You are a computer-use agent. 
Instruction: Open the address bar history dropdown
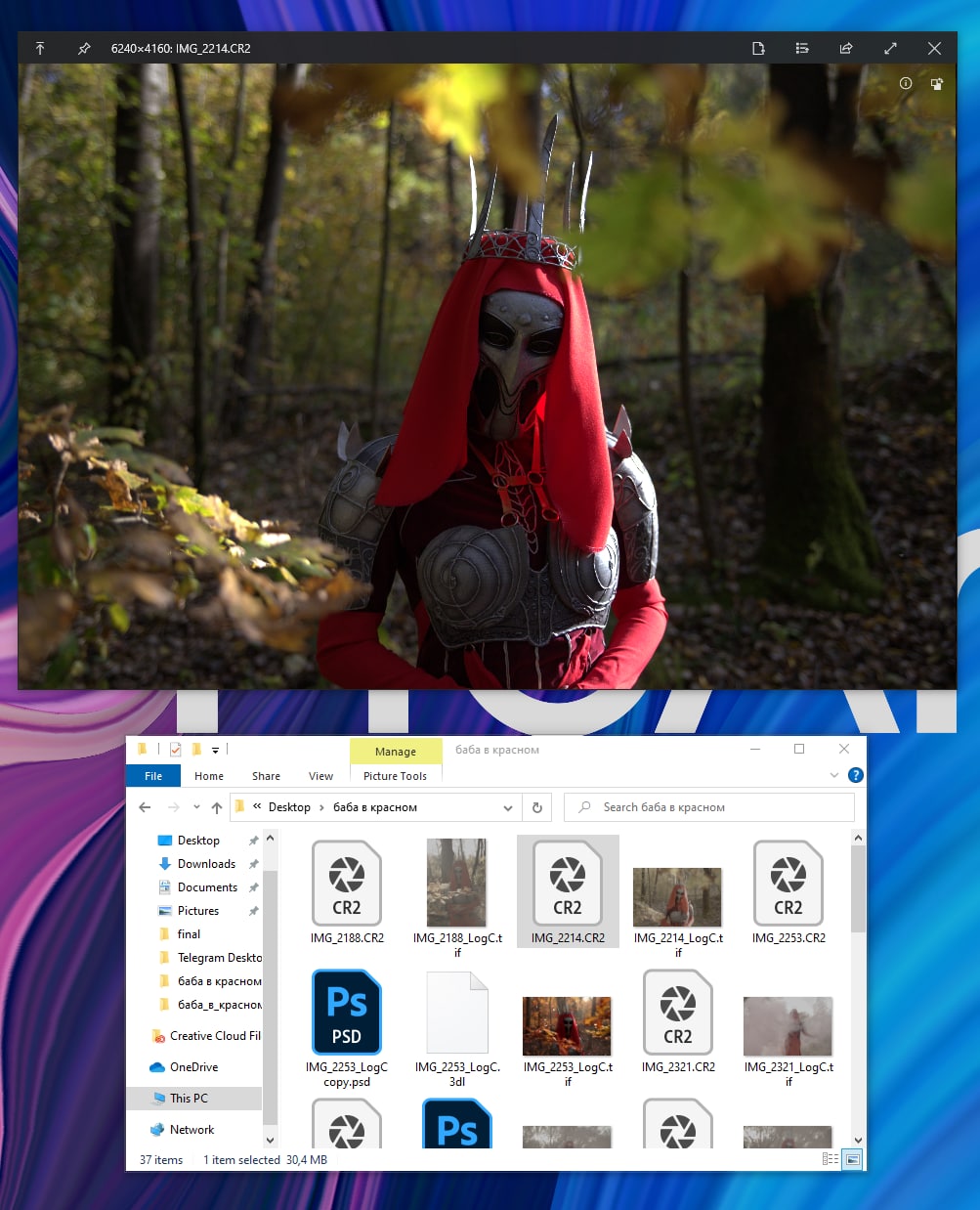[507, 807]
